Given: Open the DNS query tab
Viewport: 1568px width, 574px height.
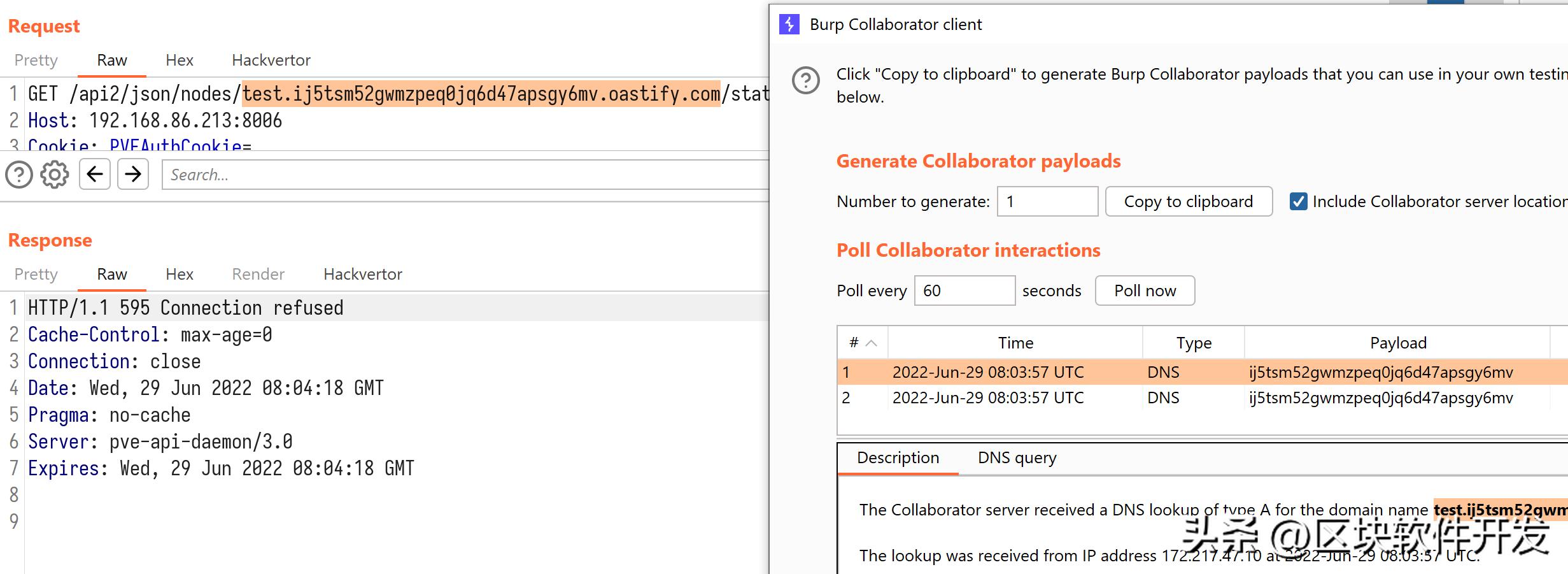Looking at the screenshot, I should tap(1017, 458).
